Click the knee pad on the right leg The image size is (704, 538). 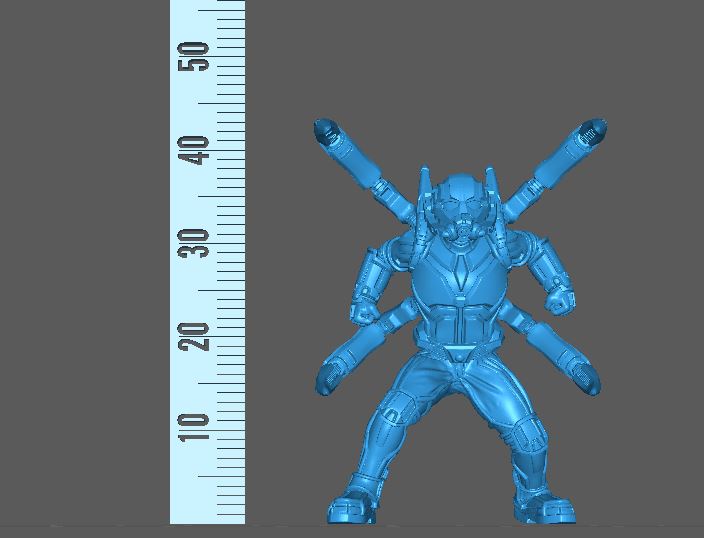click(527, 434)
